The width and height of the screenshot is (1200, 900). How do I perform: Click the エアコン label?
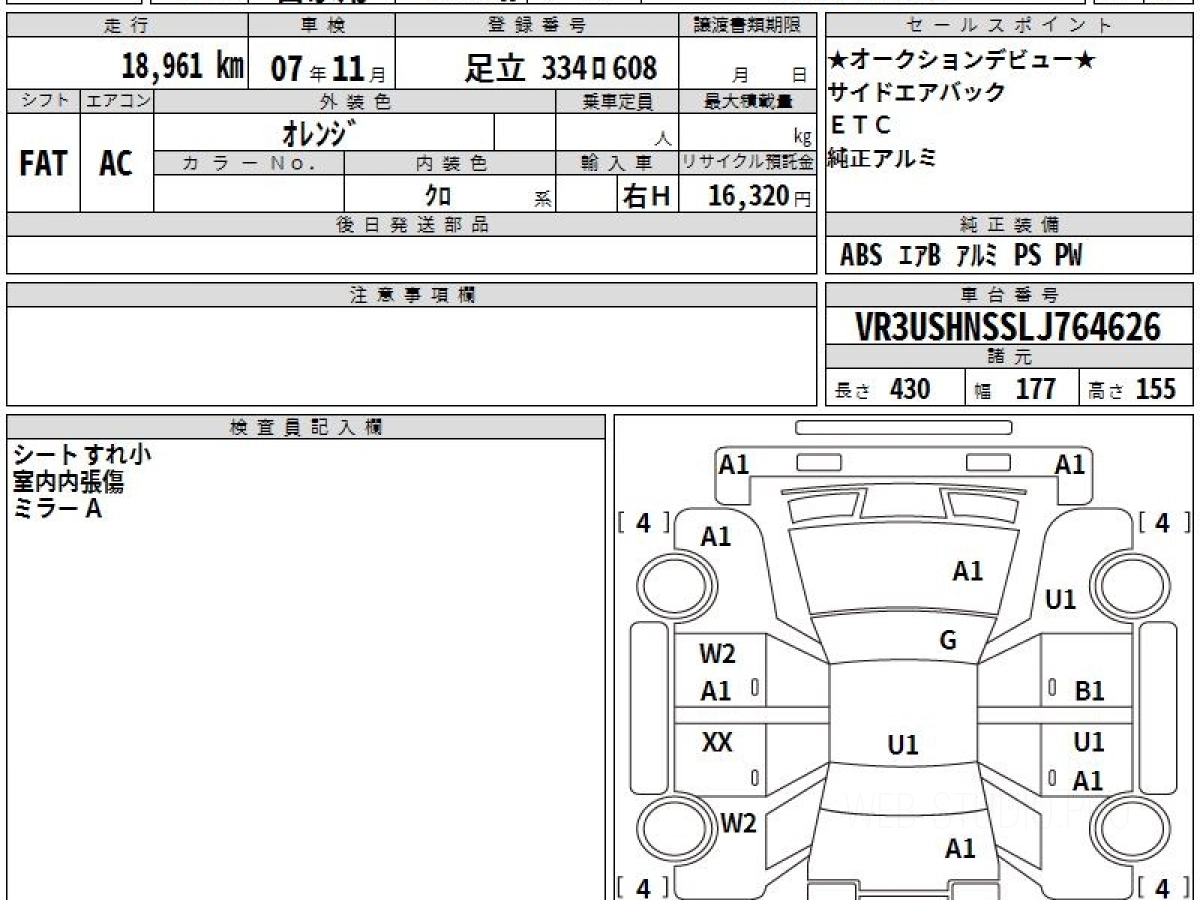(117, 101)
